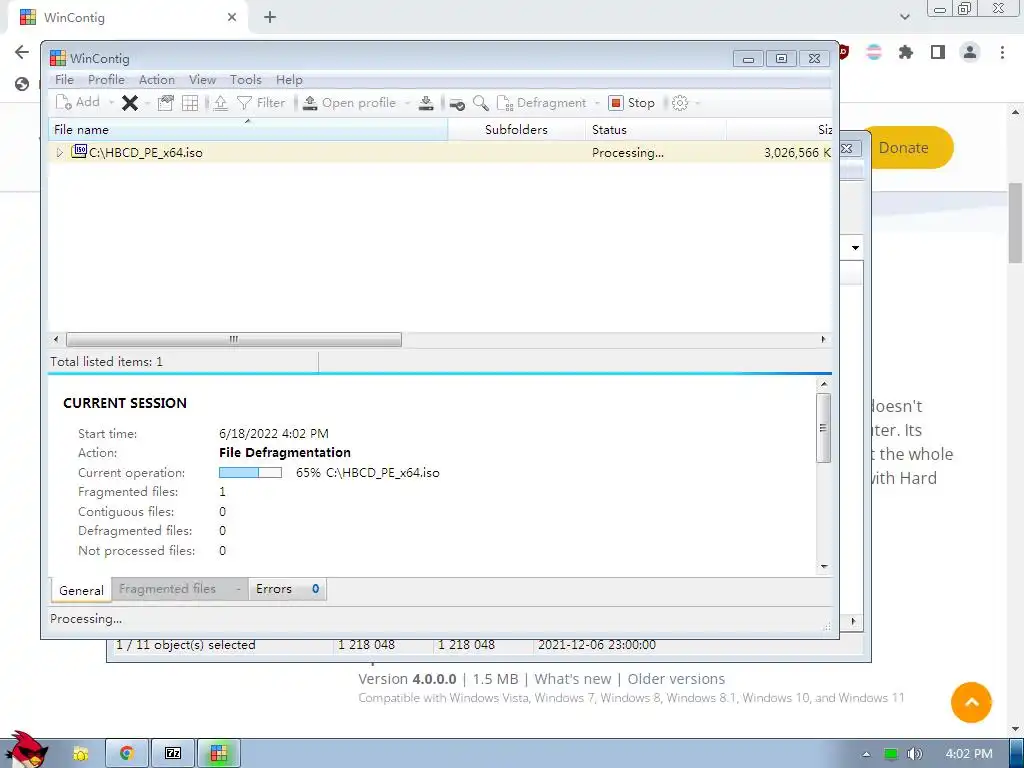Image resolution: width=1024 pixels, height=768 pixels.
Task: Open the browser three-dot menu
Action: tap(1002, 52)
